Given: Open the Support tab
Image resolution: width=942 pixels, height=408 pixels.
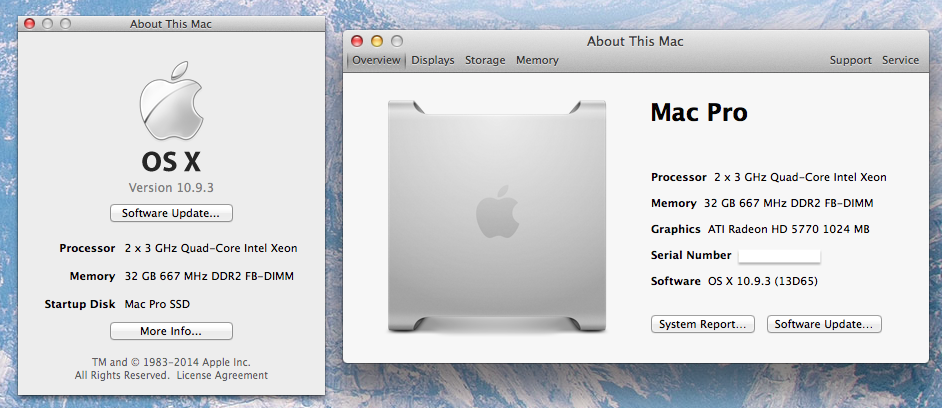Looking at the screenshot, I should click(x=851, y=60).
